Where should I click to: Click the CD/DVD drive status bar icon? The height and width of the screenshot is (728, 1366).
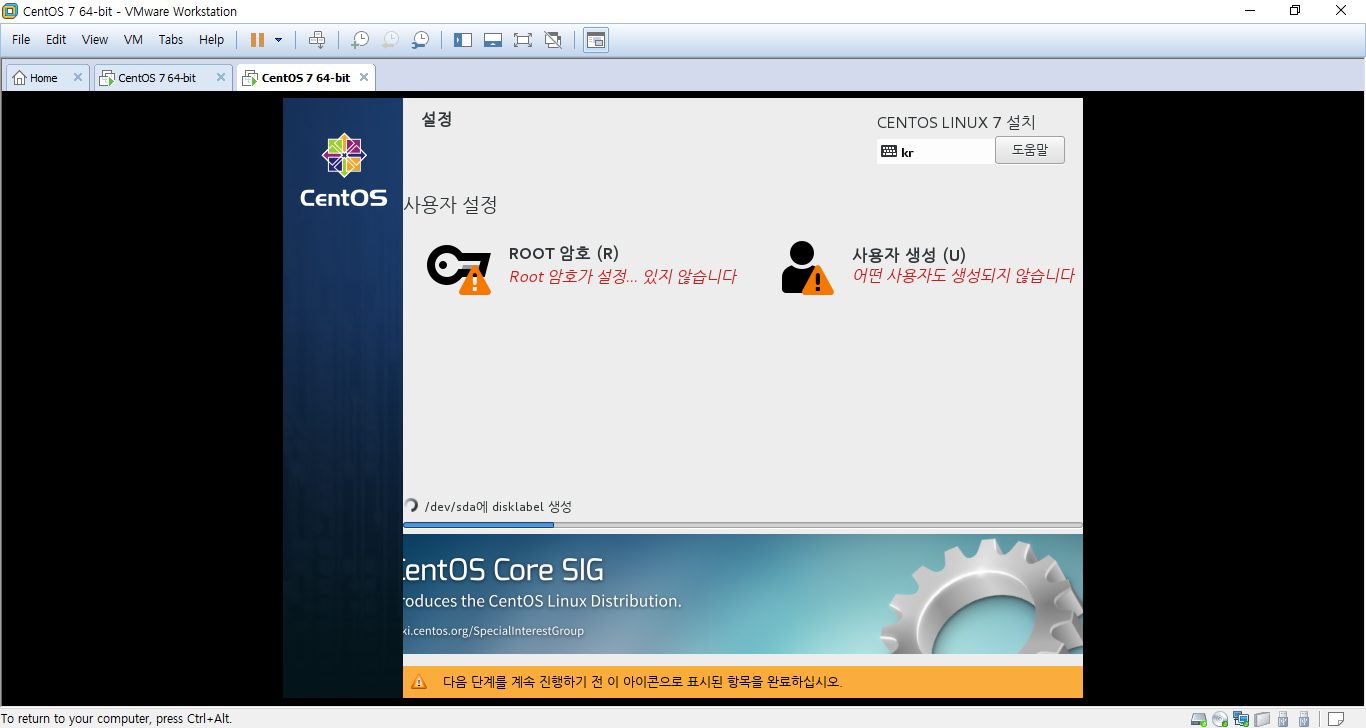(x=1220, y=719)
